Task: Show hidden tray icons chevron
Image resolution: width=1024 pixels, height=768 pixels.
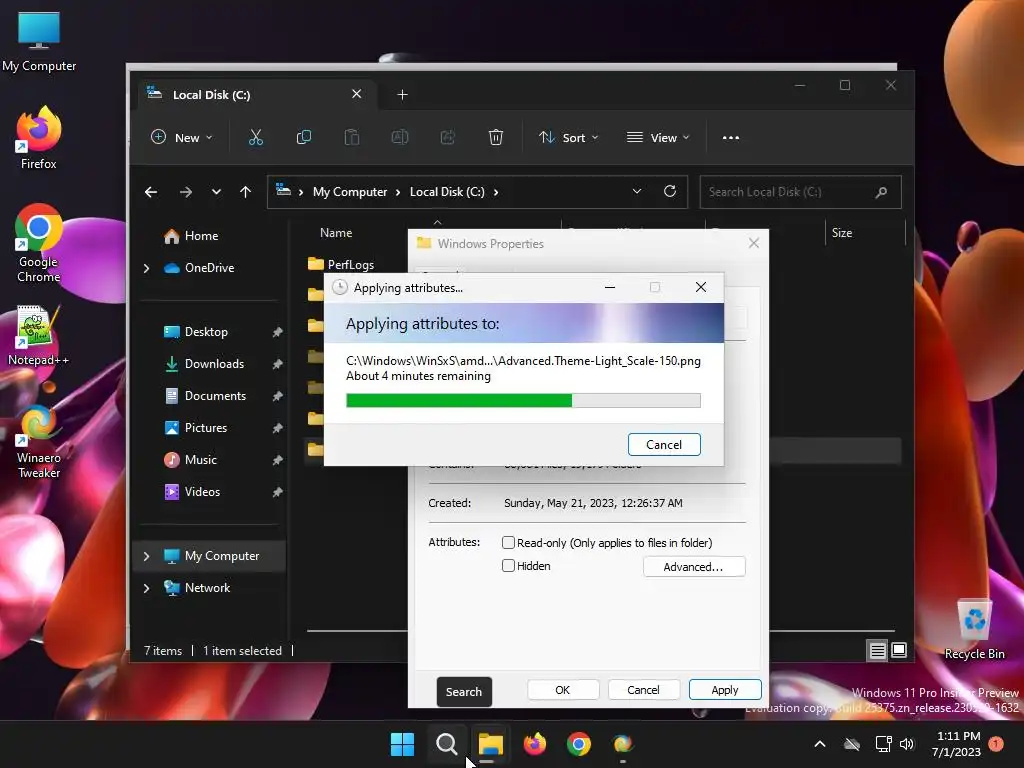Action: [x=820, y=744]
